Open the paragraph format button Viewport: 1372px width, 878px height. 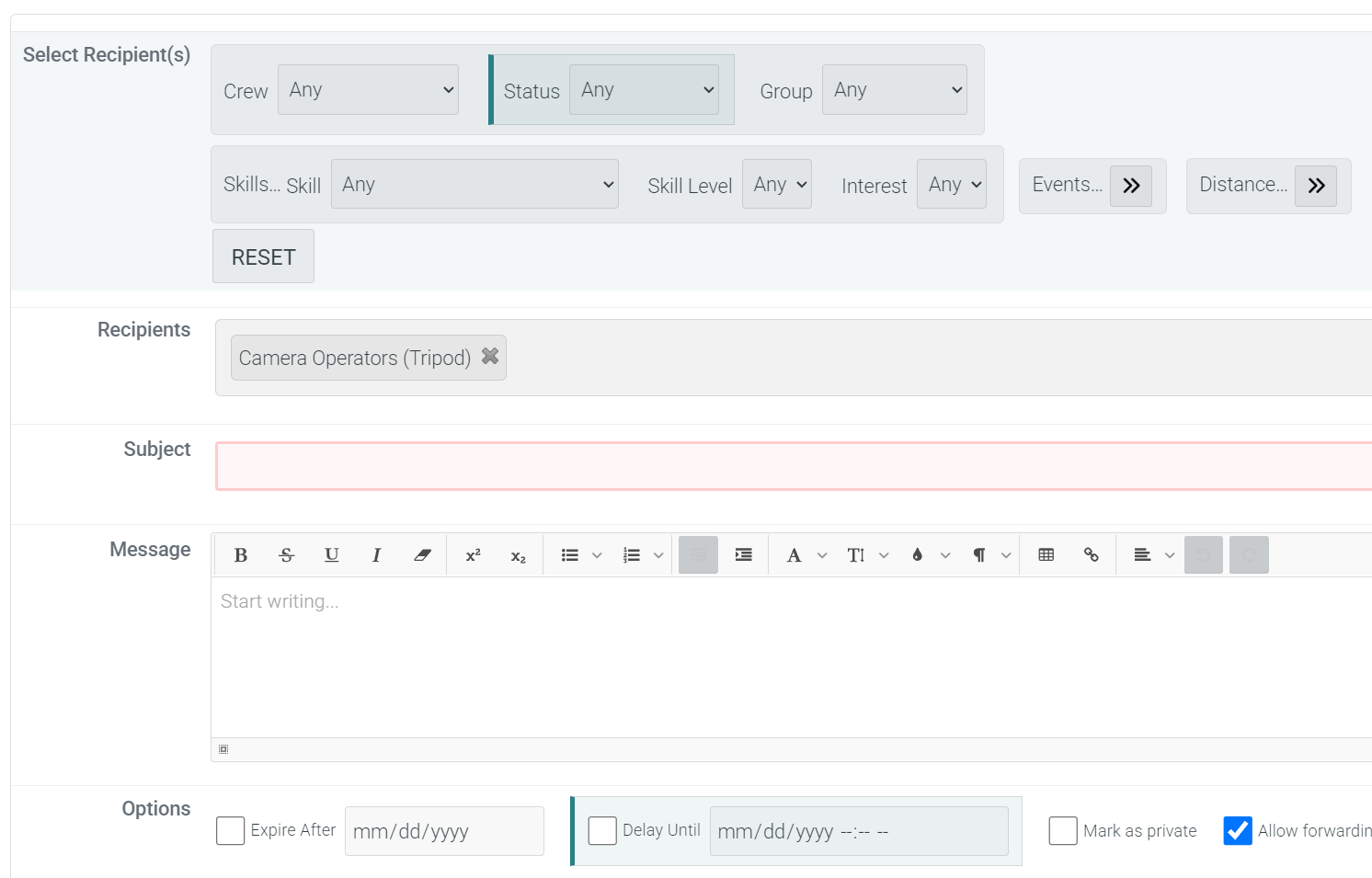point(979,555)
